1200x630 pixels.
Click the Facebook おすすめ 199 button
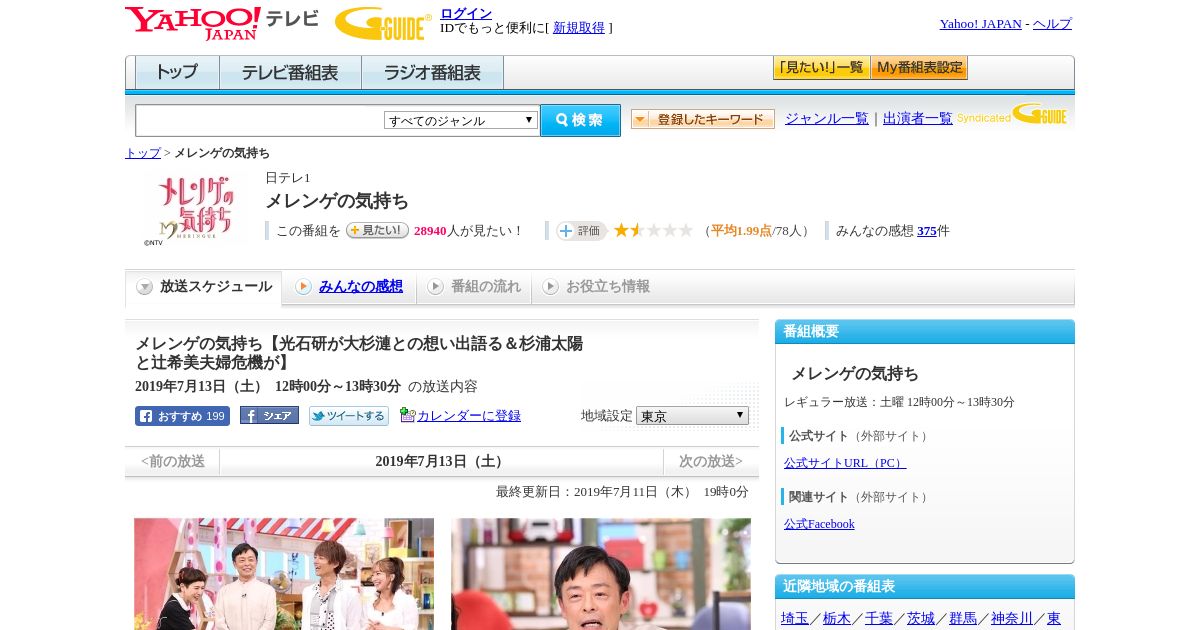[182, 416]
